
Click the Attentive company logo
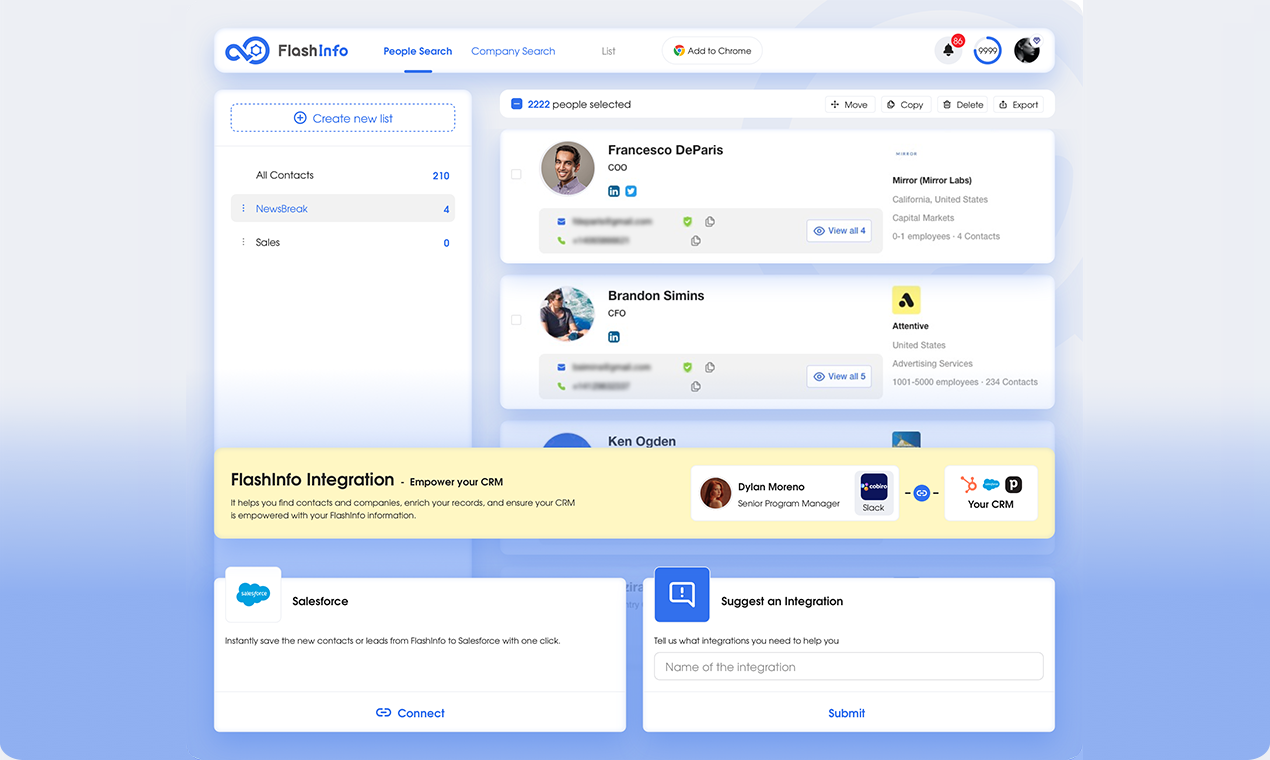pyautogui.click(x=906, y=300)
